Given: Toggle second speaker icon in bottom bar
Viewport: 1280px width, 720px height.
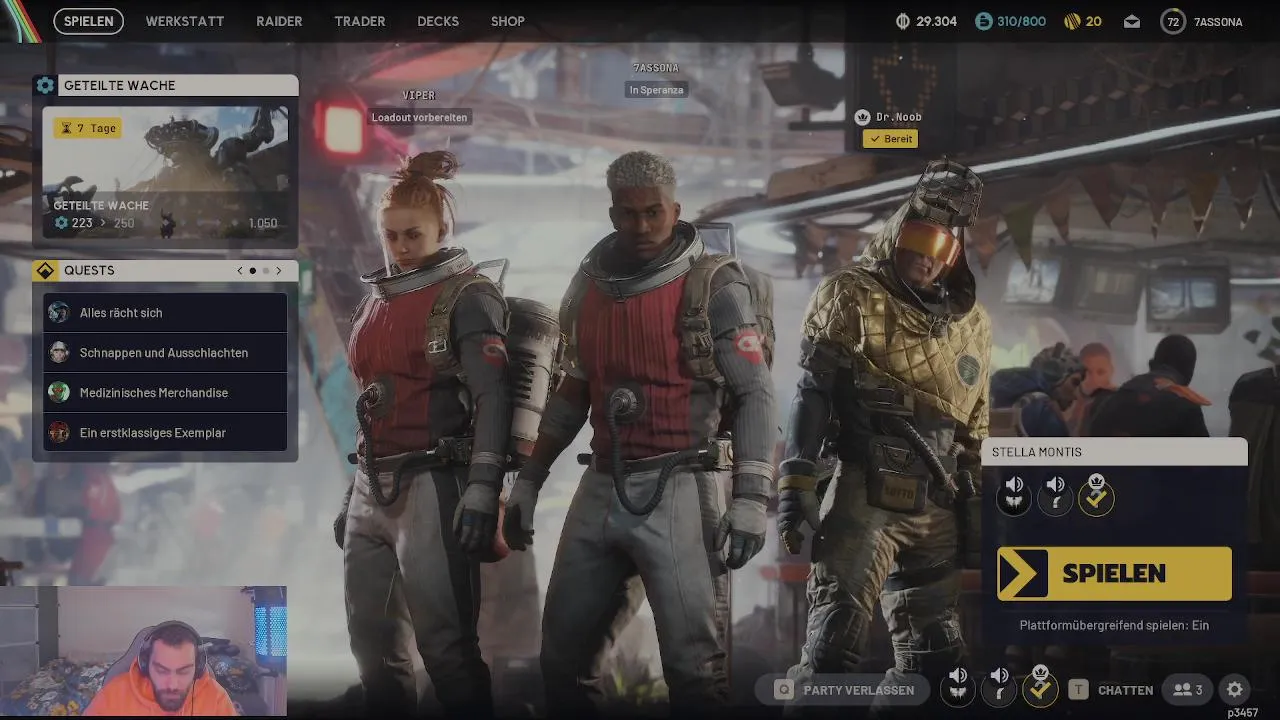Looking at the screenshot, I should click(999, 688).
